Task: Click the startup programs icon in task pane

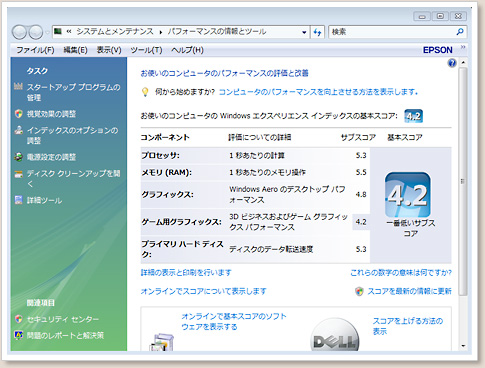Action: pos(18,87)
